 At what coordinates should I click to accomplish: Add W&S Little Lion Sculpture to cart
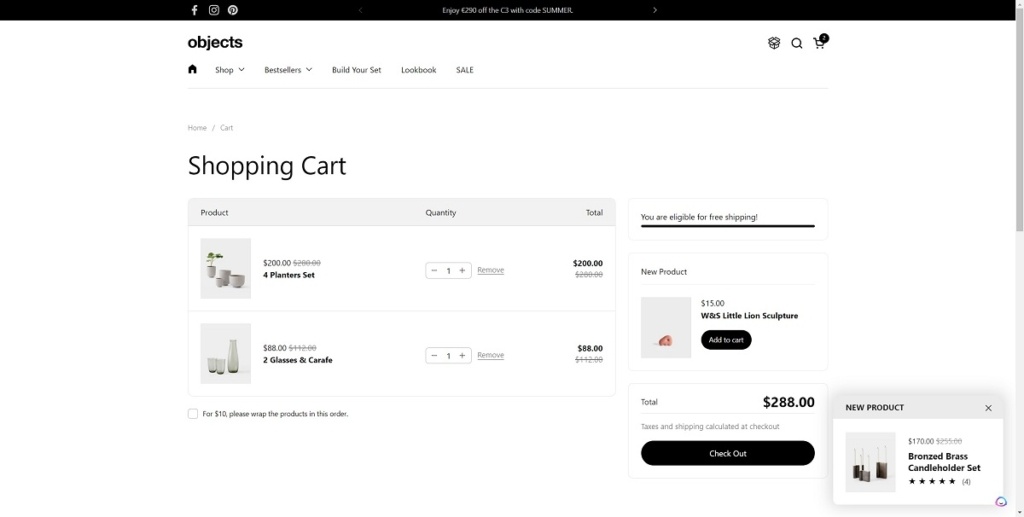pos(726,340)
